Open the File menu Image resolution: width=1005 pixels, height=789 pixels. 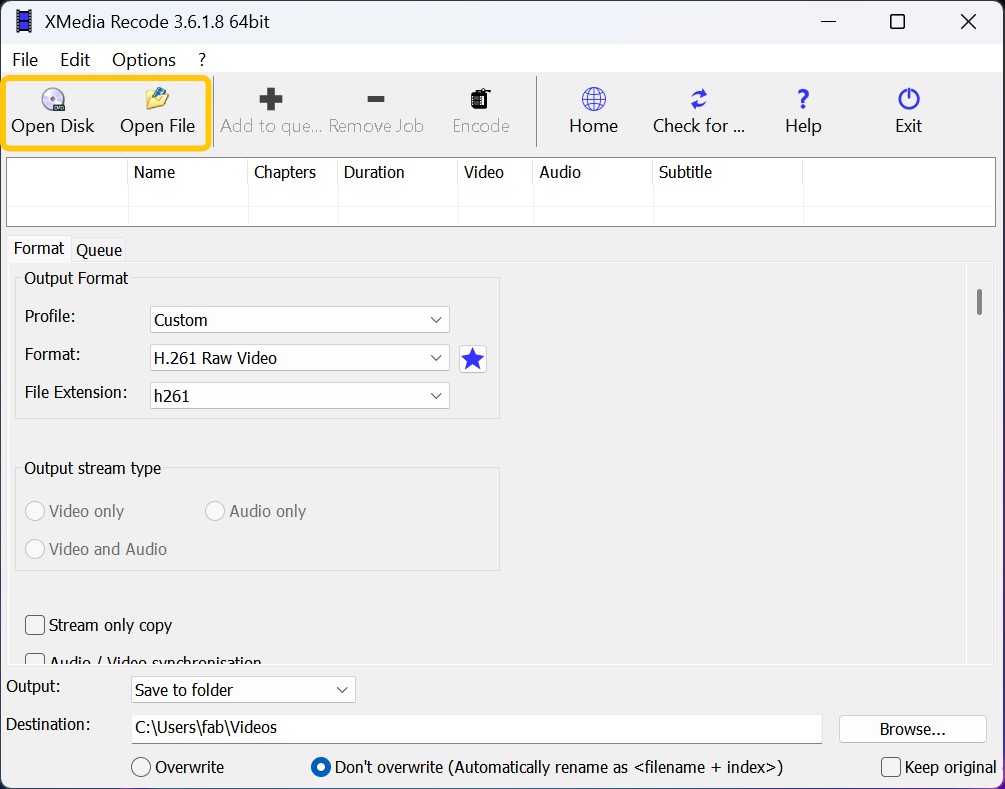pyautogui.click(x=24, y=59)
